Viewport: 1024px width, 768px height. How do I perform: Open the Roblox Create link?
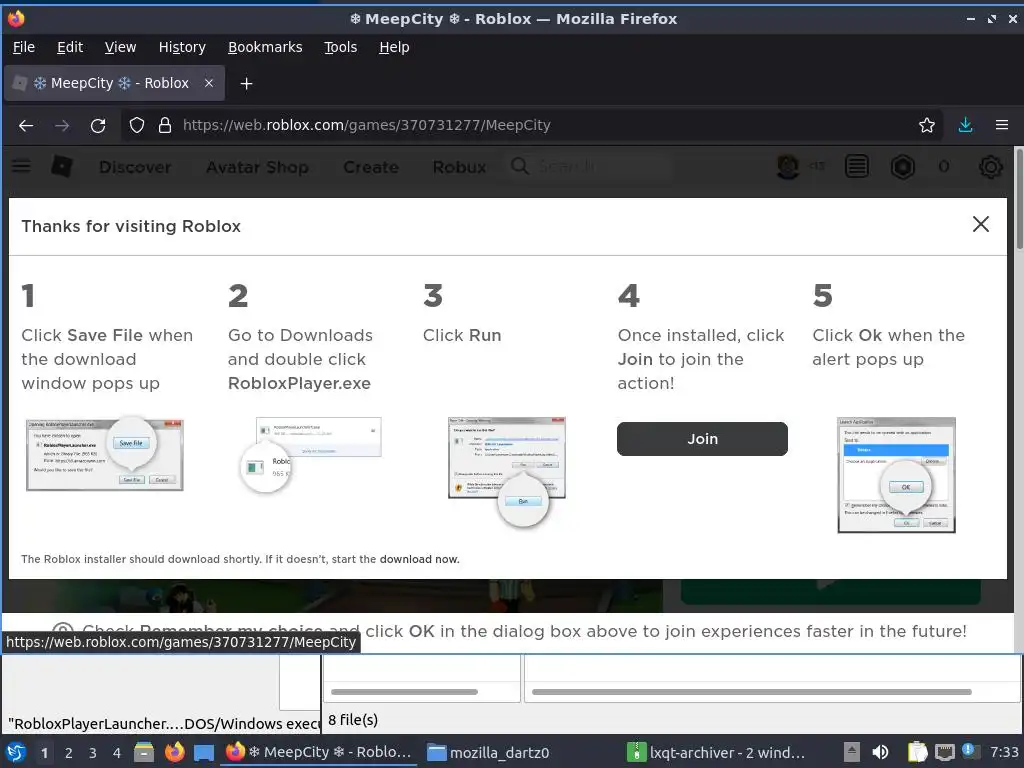pos(371,167)
